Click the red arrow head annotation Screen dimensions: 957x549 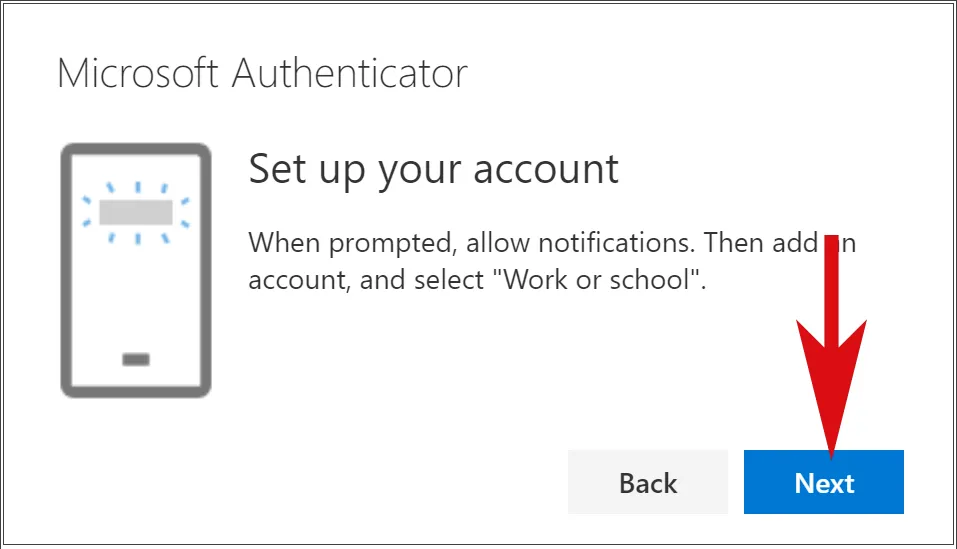click(830, 385)
